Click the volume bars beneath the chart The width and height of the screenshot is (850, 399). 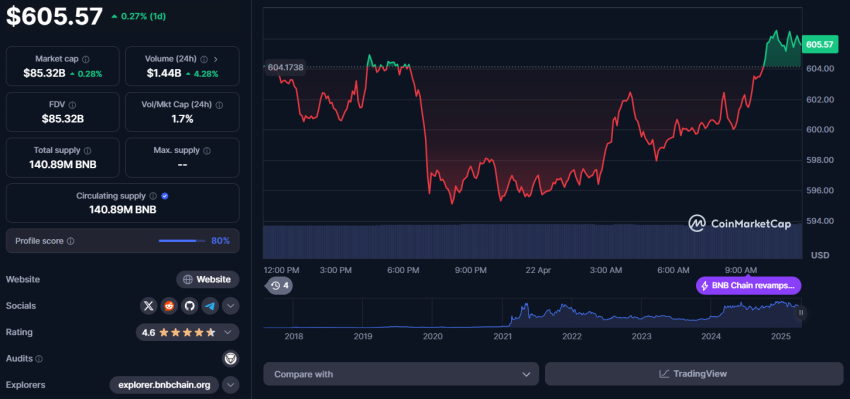click(x=532, y=241)
